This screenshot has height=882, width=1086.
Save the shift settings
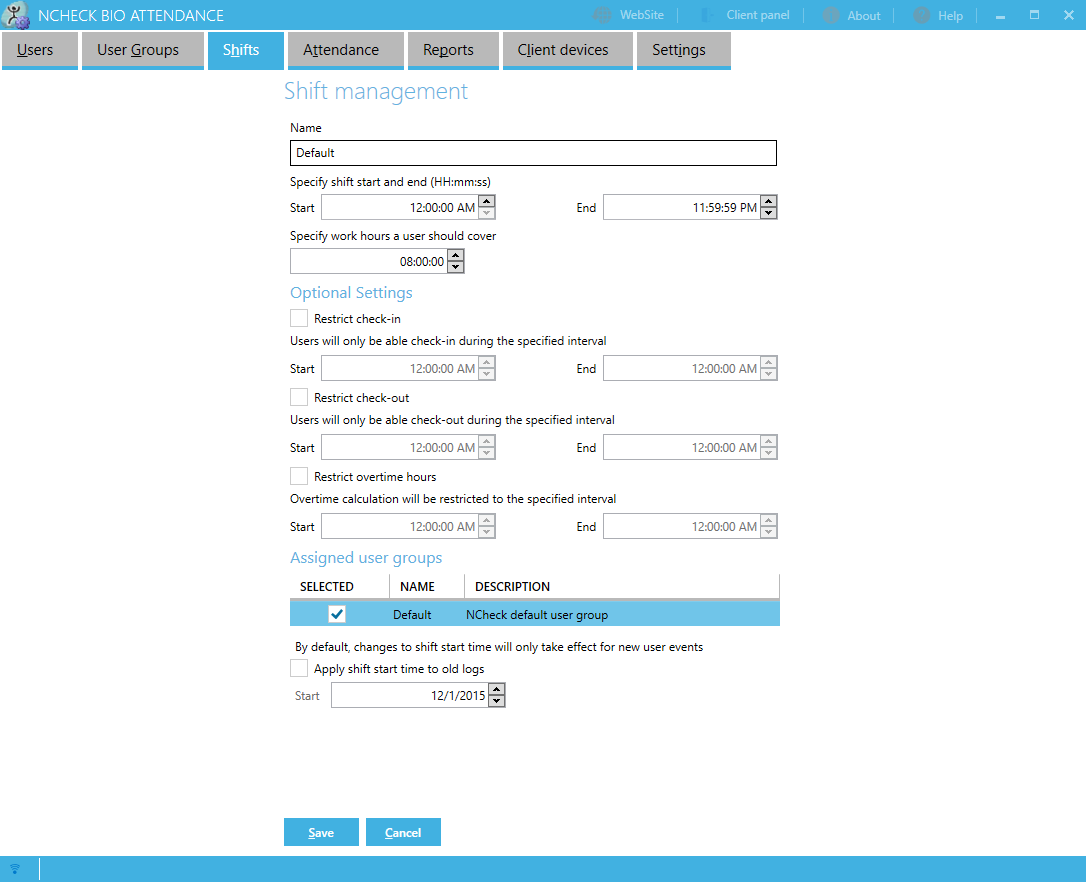point(321,832)
